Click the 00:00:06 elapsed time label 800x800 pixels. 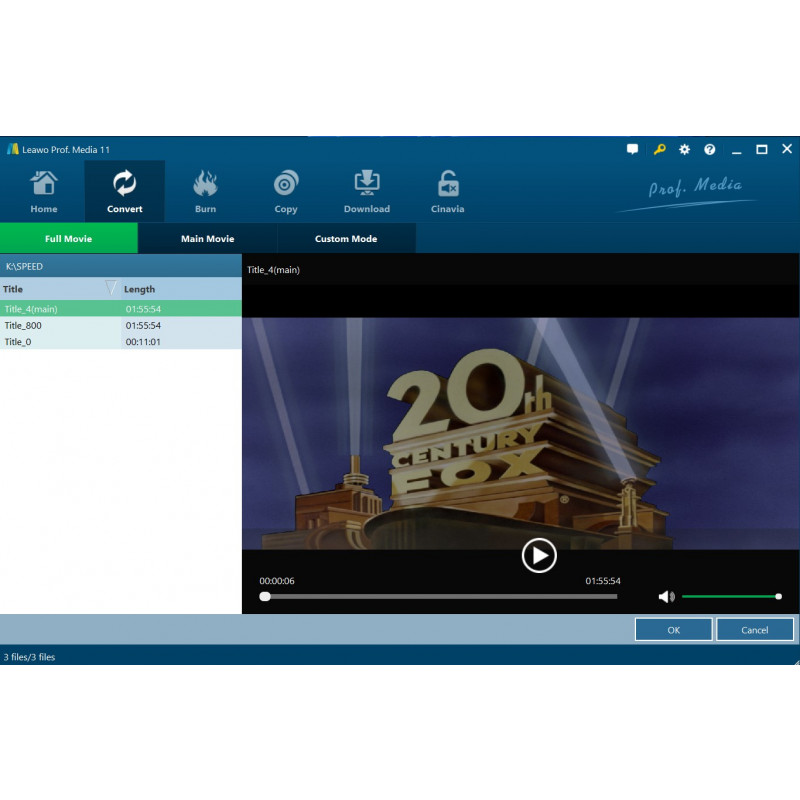click(x=277, y=581)
